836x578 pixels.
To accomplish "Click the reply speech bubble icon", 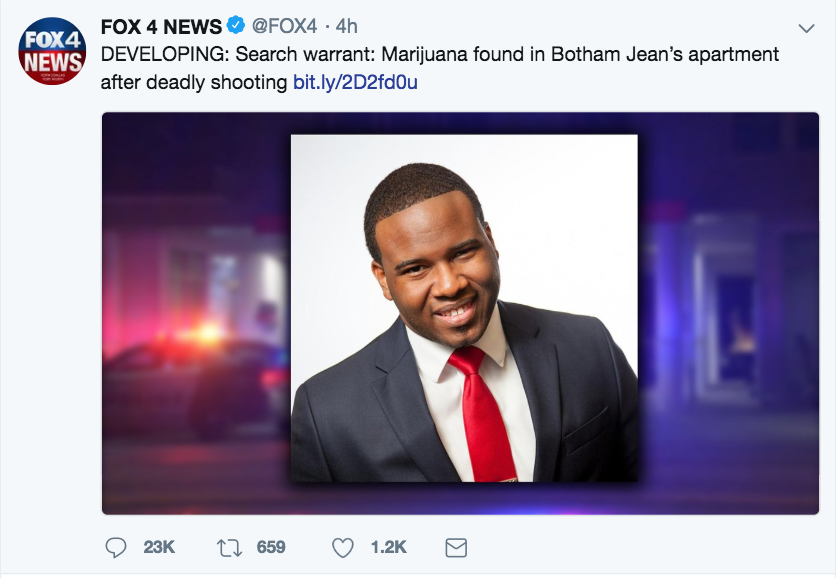I will (x=116, y=547).
